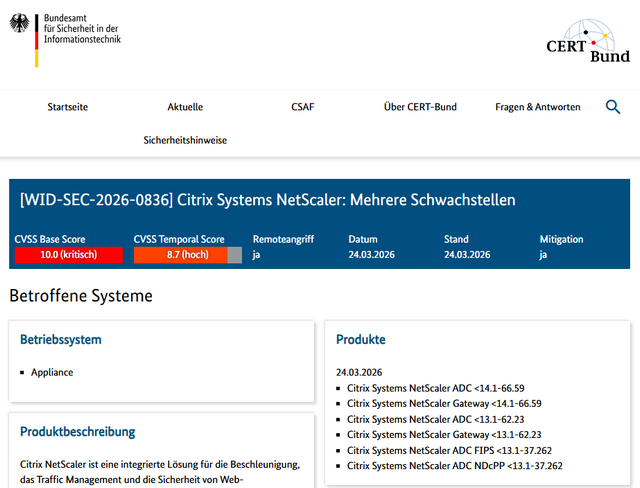Select NetScaler ADC <14.1-66.59 entry

pyautogui.click(x=436, y=388)
